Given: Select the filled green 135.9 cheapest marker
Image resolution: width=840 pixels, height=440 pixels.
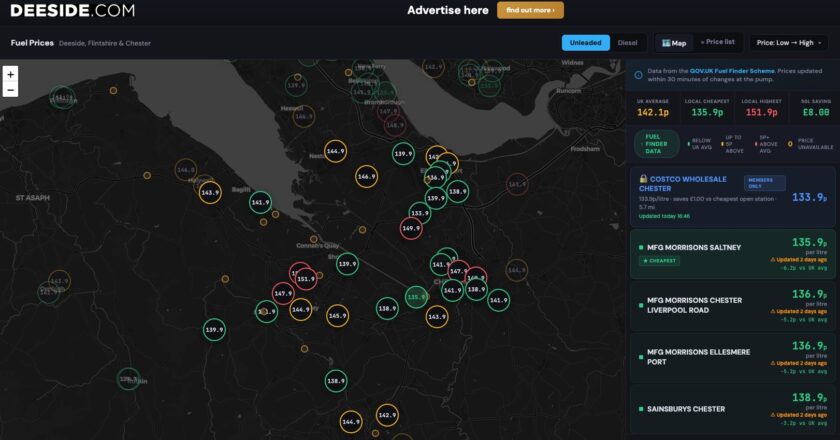Looking at the screenshot, I should coord(416,297).
